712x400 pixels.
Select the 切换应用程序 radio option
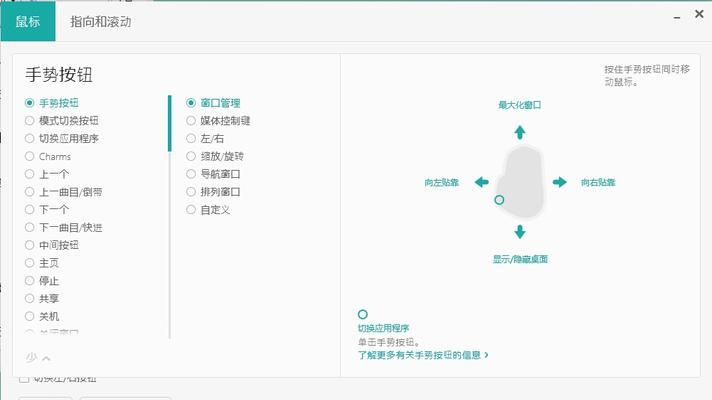30,138
